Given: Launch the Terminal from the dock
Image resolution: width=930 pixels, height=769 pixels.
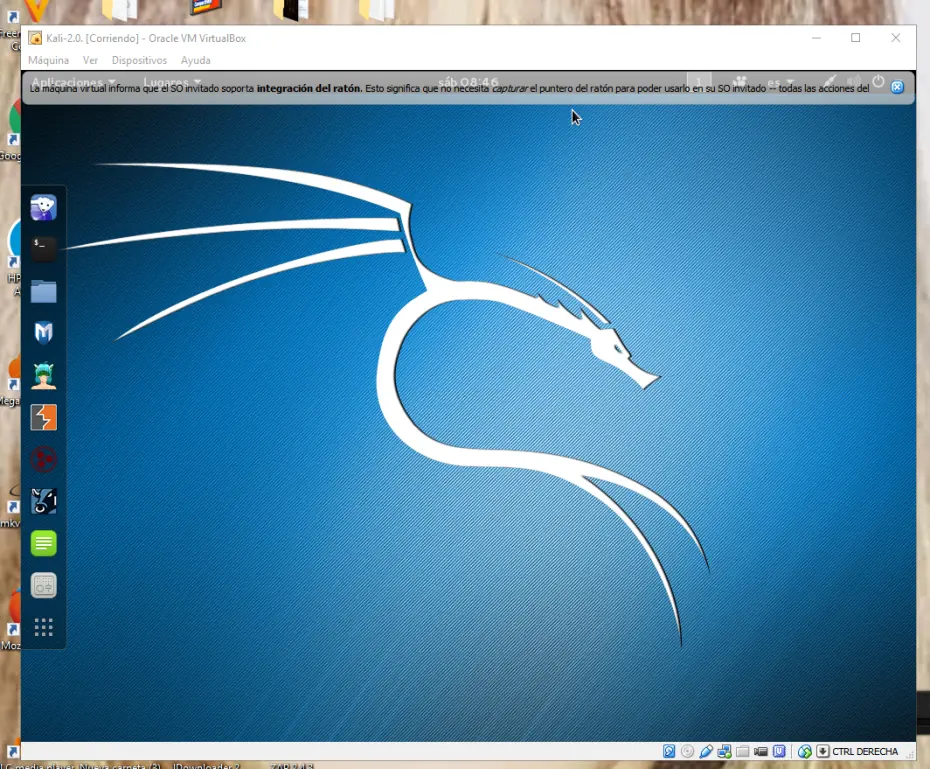Looking at the screenshot, I should coord(43,249).
